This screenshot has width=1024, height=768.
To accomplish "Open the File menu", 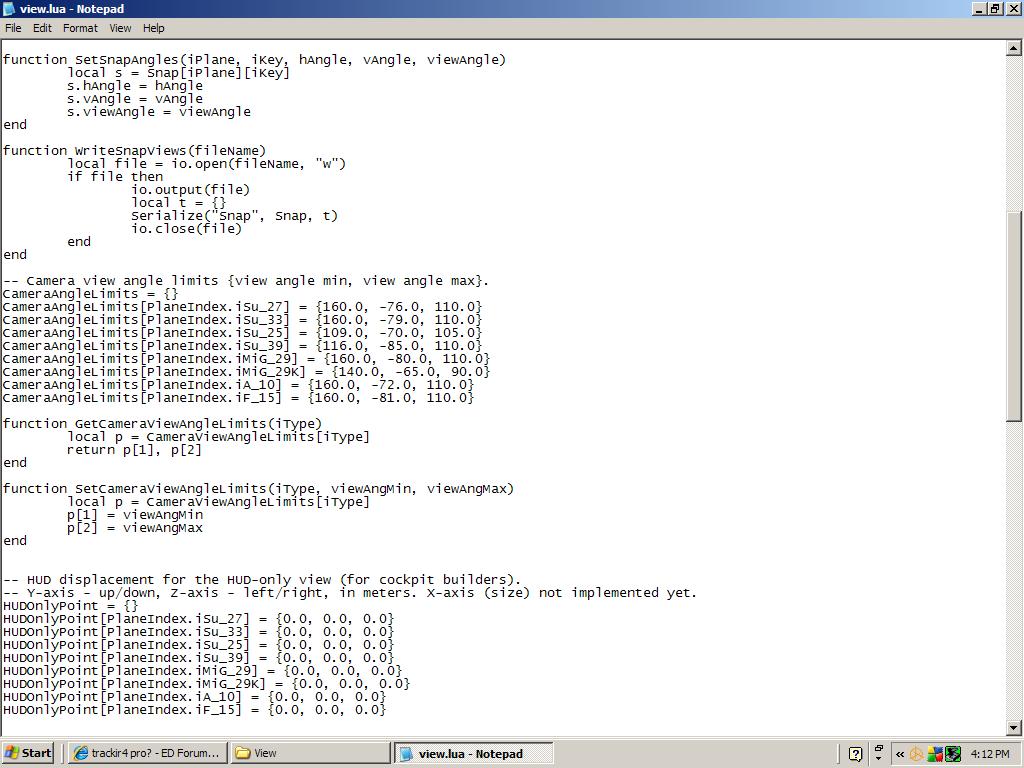I will pyautogui.click(x=13, y=28).
